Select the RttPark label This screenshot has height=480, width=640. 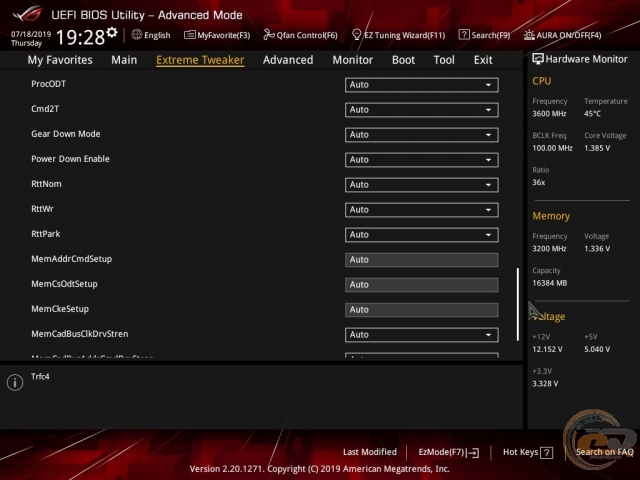coord(45,234)
